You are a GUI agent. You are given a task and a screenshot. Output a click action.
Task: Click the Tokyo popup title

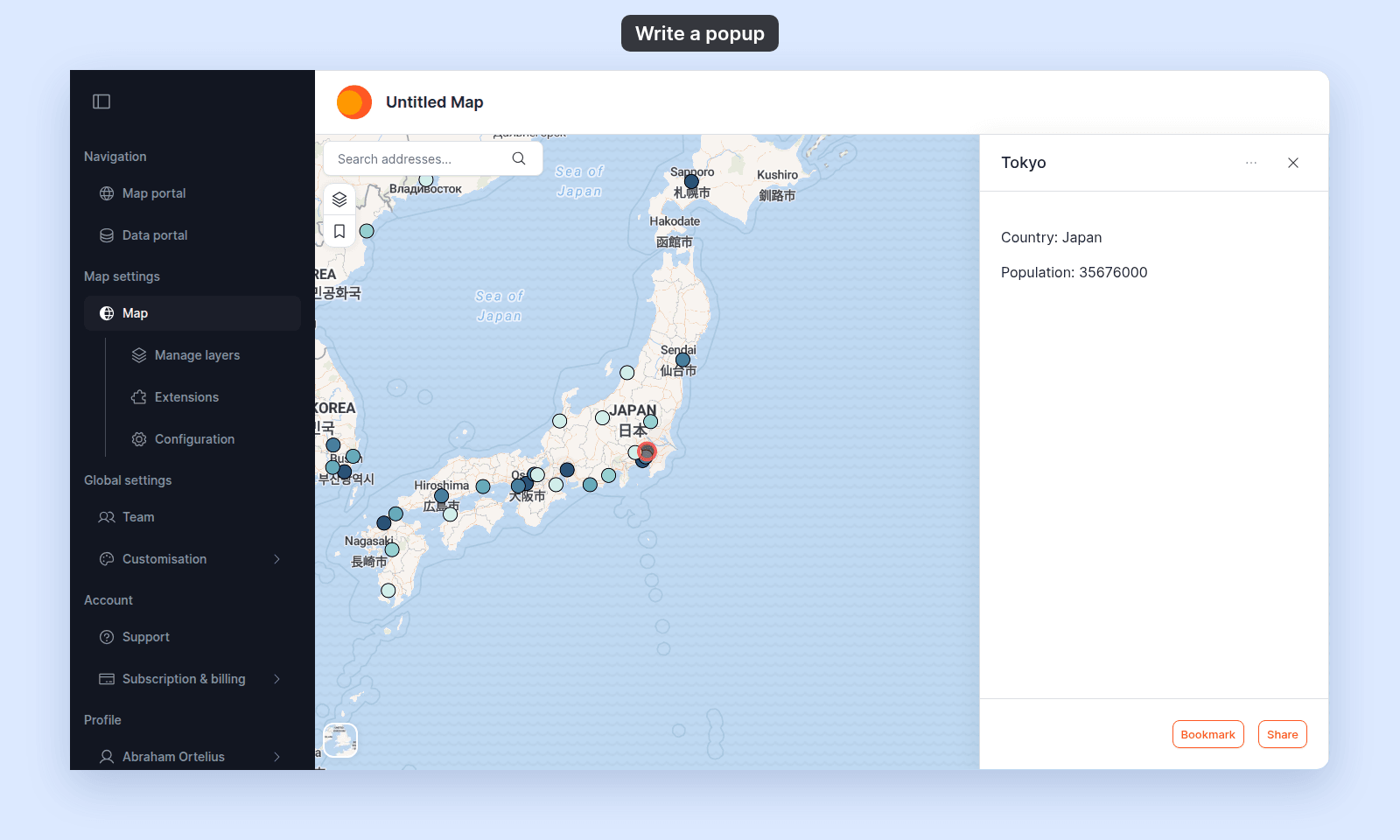point(1024,163)
